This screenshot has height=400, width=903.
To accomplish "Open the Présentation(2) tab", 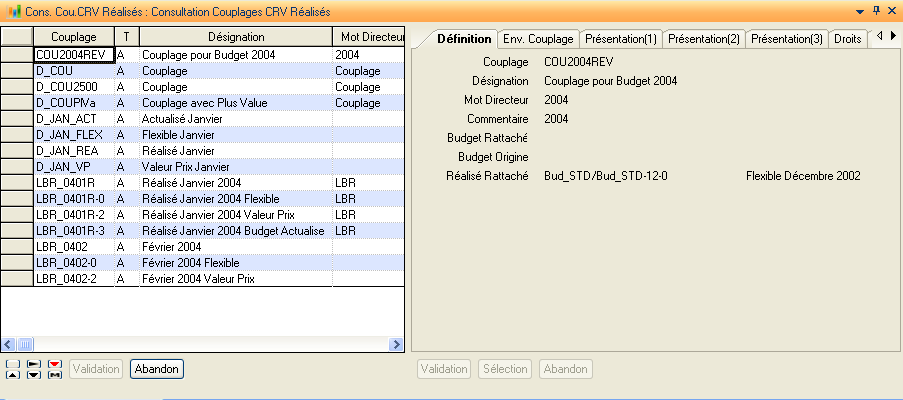I will (x=704, y=38).
